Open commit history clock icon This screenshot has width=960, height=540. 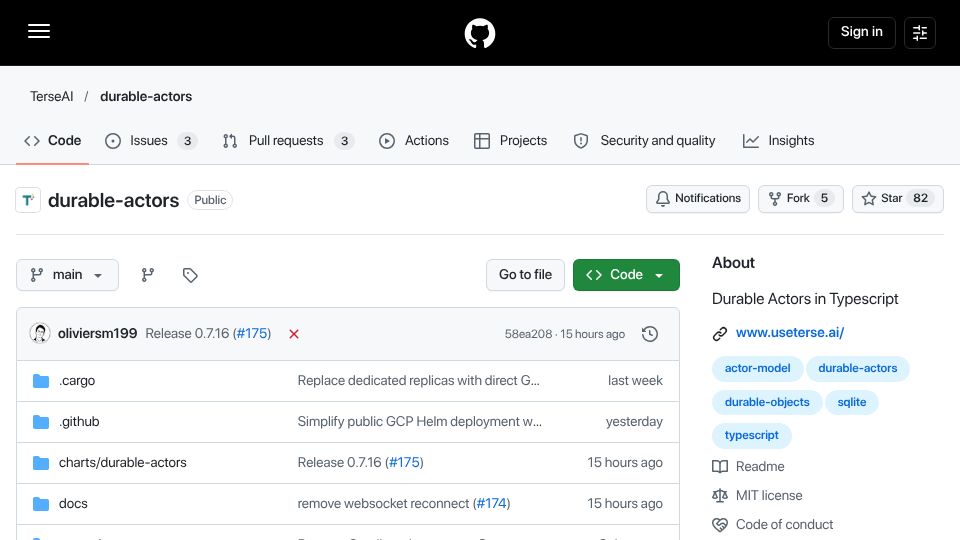pyautogui.click(x=650, y=334)
